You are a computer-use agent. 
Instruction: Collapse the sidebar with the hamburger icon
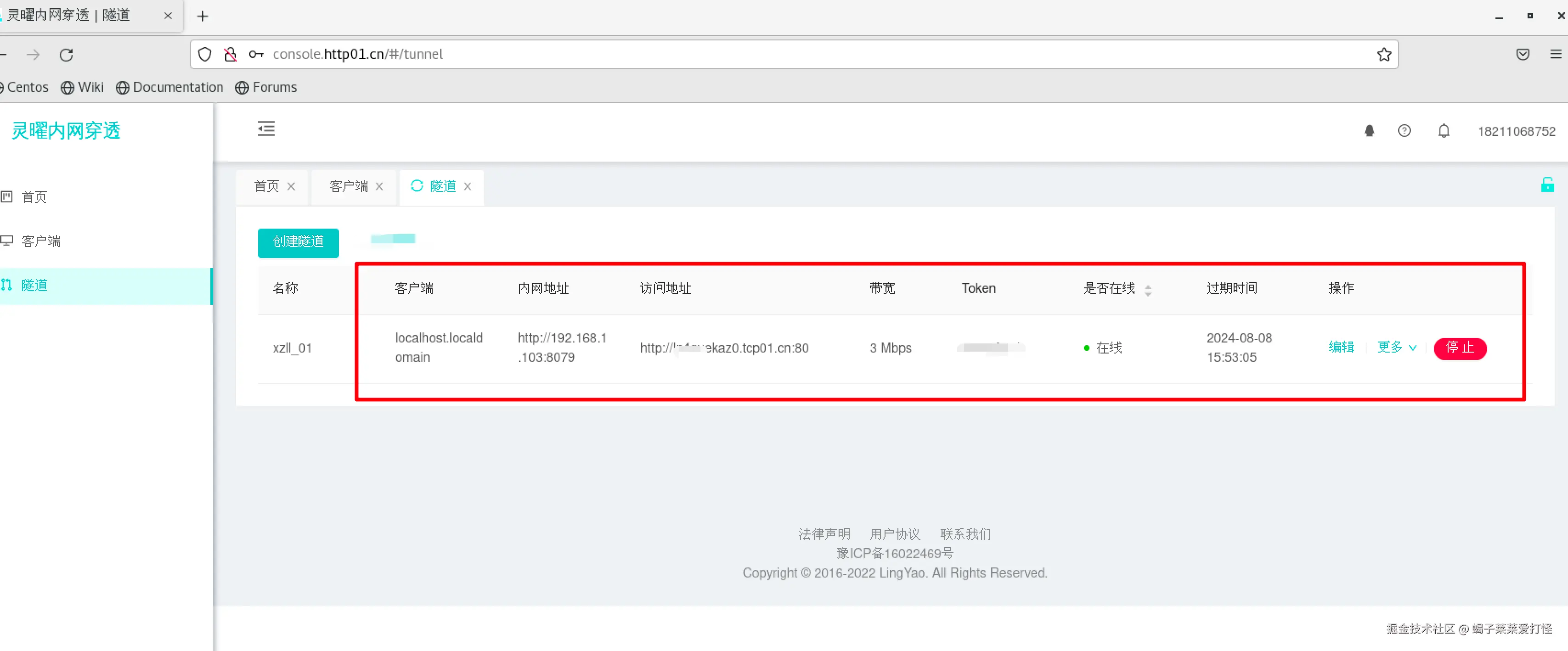click(x=266, y=129)
